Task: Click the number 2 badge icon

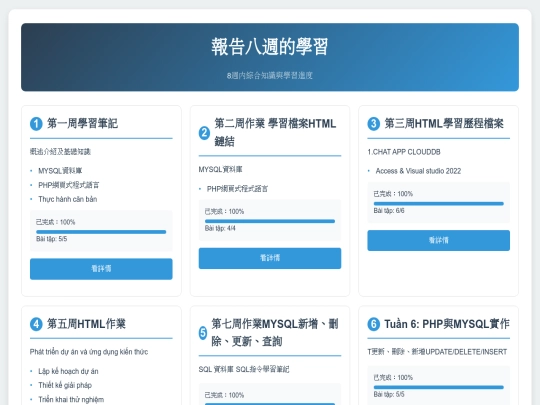Action: 204,133
